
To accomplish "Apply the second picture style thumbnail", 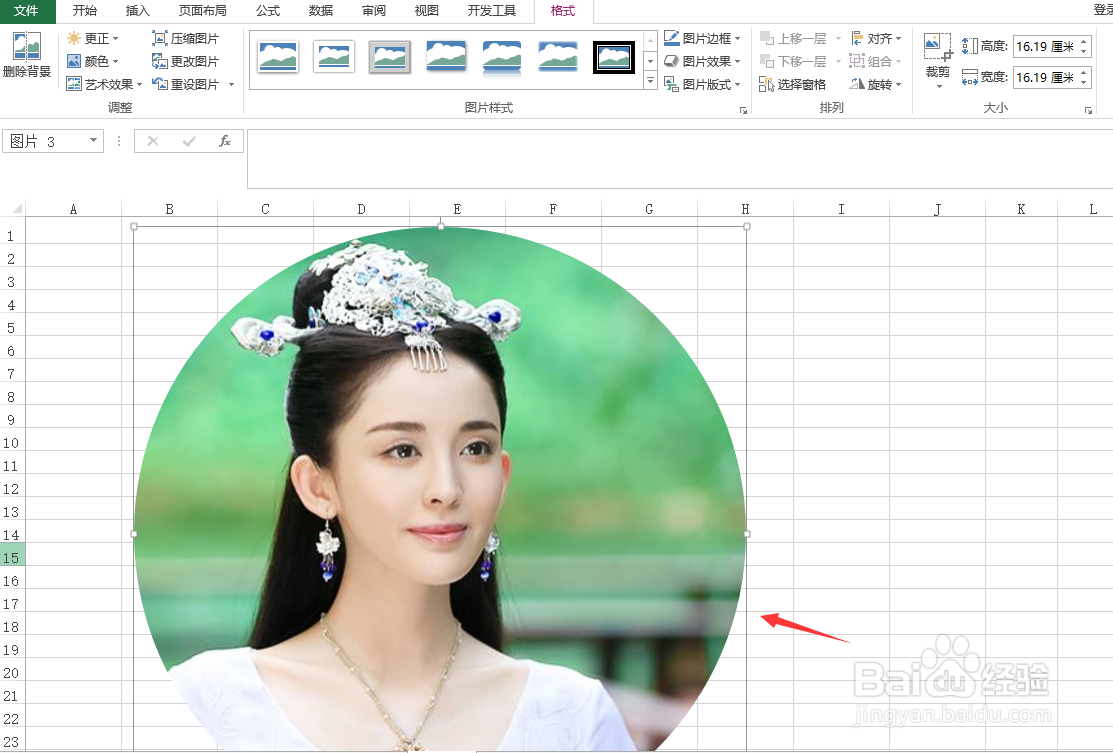I will pyautogui.click(x=334, y=57).
